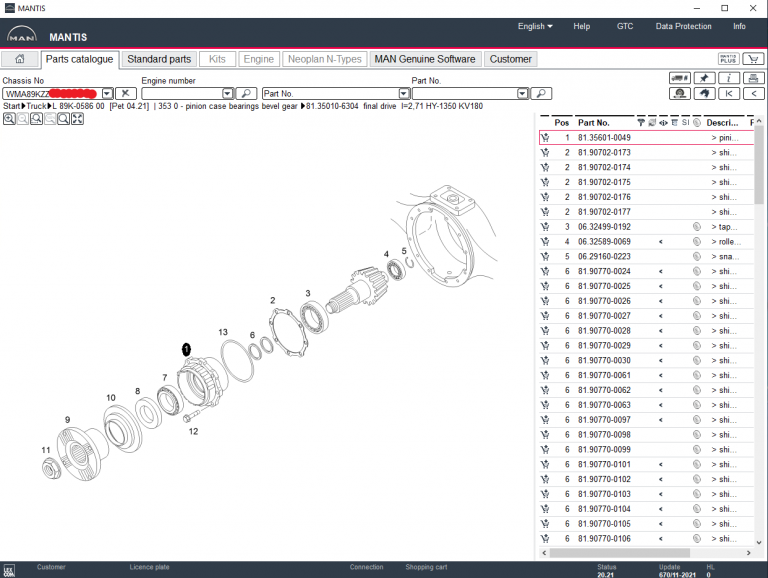Viewport: 768px width, 578px height.
Task: Open the English language dropdown
Action: point(535,26)
